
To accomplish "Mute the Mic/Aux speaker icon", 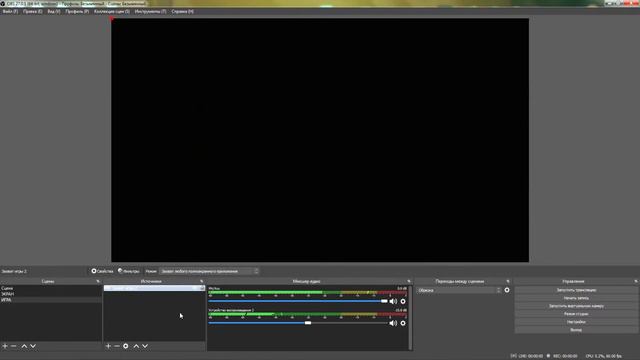I will point(393,301).
